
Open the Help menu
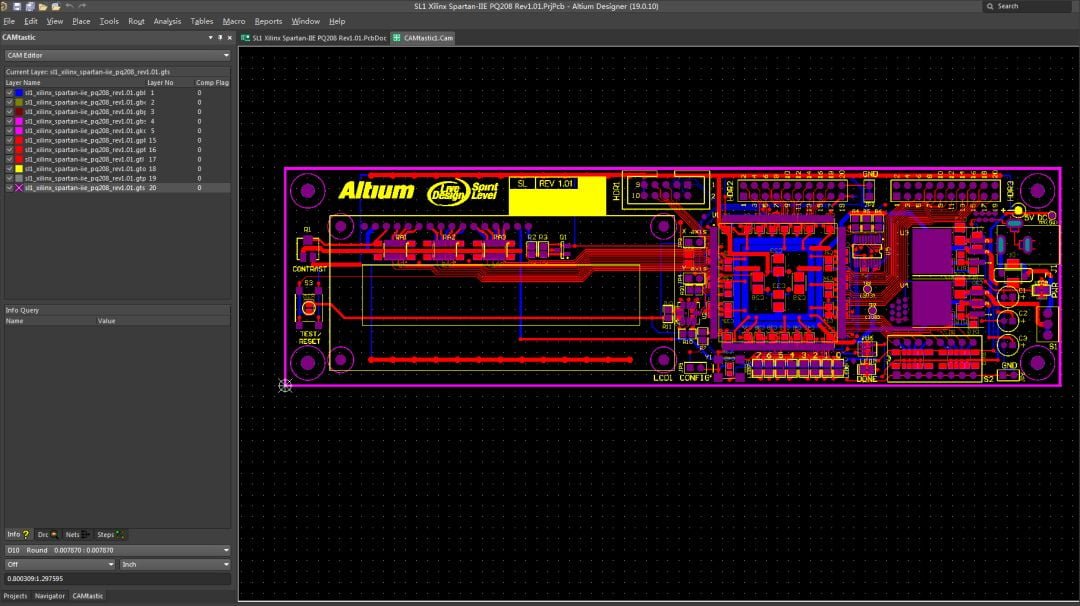point(337,21)
